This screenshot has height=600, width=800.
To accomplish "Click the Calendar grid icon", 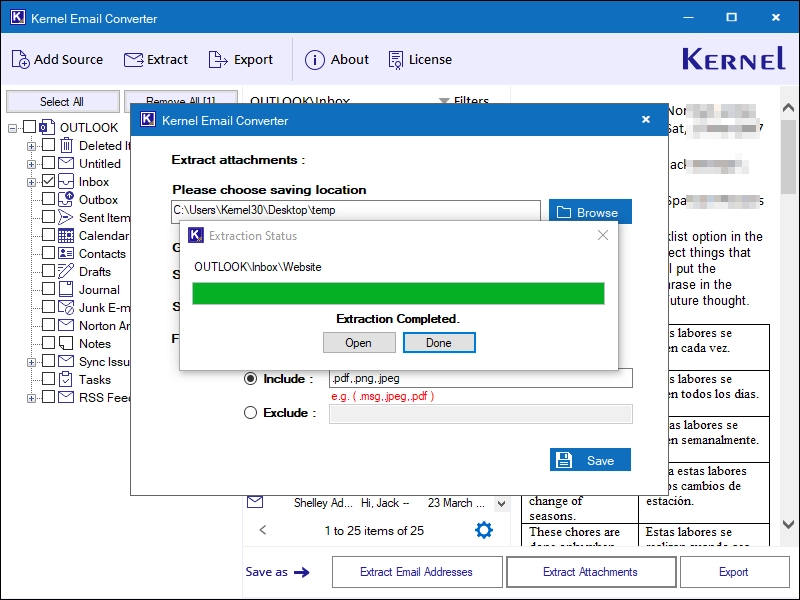I will (x=66, y=235).
